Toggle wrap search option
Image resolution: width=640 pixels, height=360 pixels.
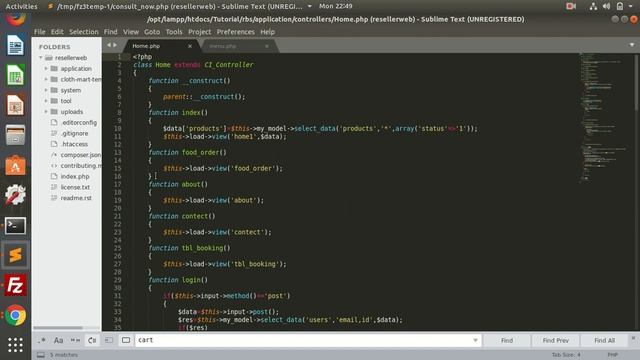pyautogui.click(x=92, y=340)
